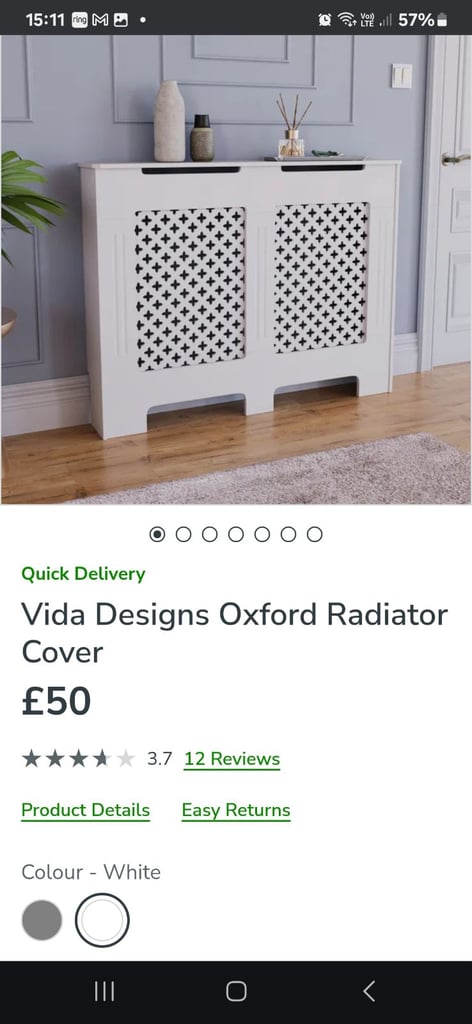Tap the radiator cover product image

tap(236, 269)
